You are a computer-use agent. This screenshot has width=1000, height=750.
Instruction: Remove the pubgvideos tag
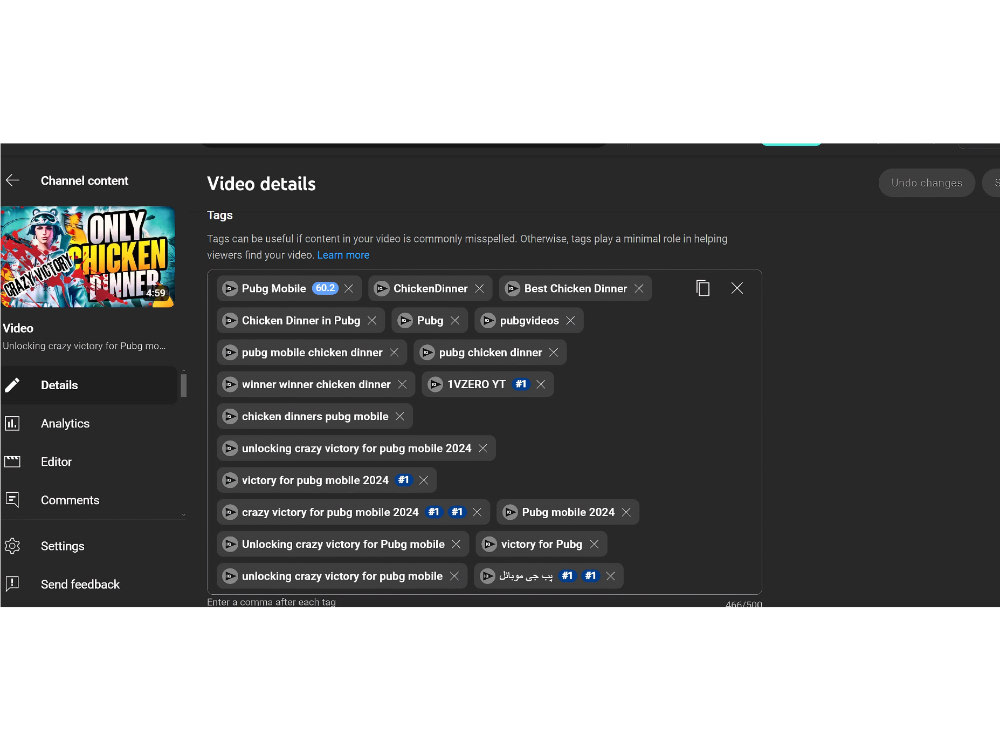point(571,321)
